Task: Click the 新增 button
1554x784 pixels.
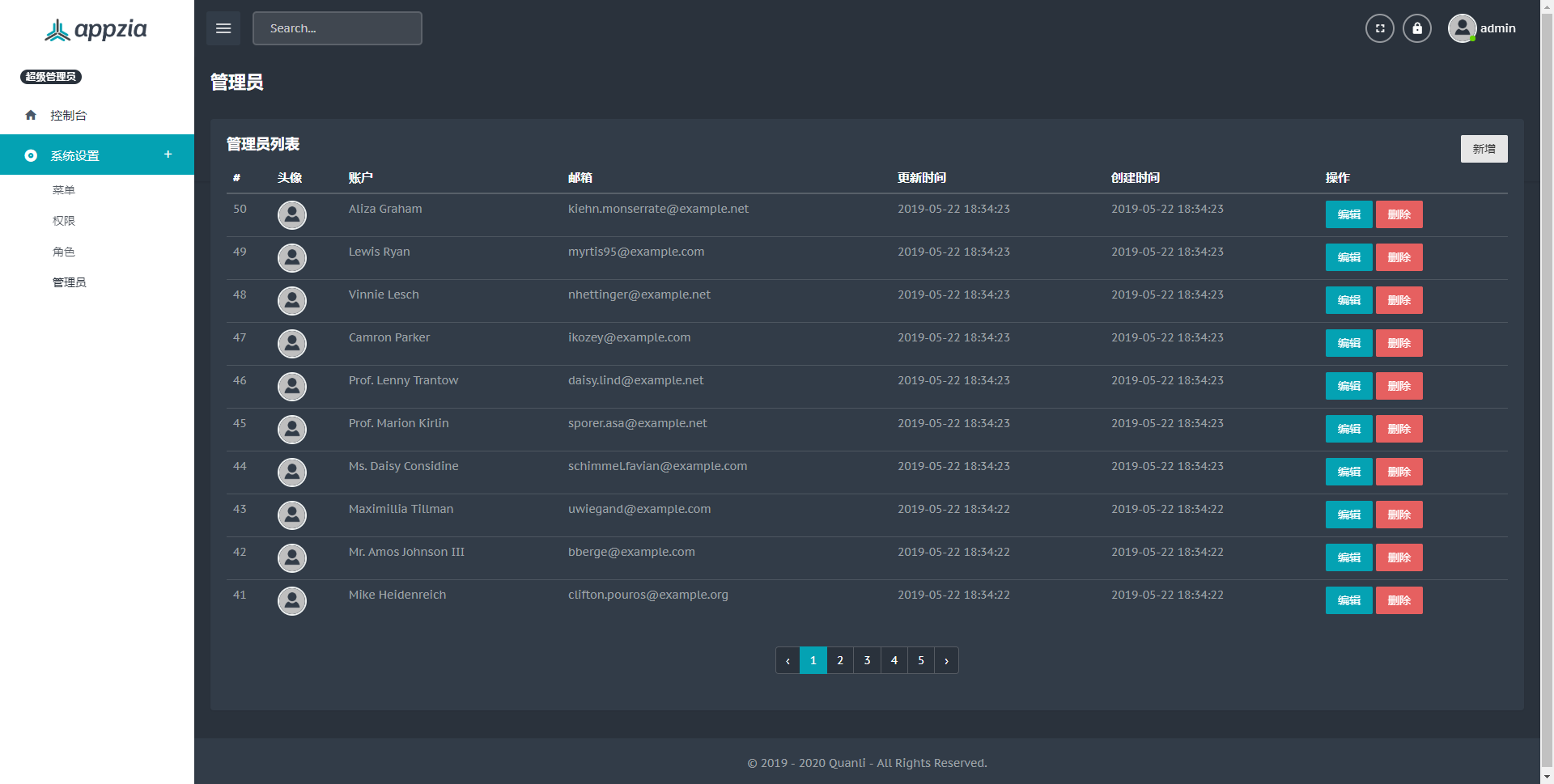Action: tap(1484, 149)
